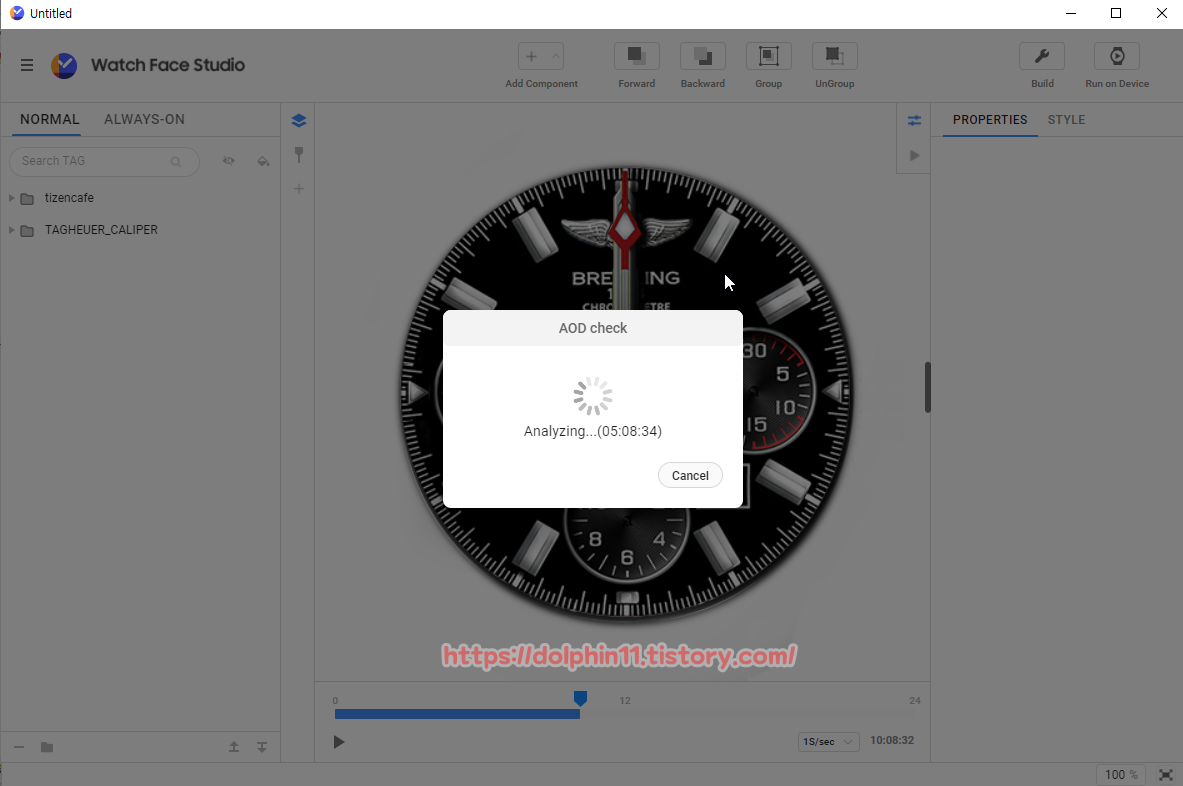Screen dimensions: 1183x786
Task: Switch to the ALWAYS-ON tab
Action: coord(144,119)
